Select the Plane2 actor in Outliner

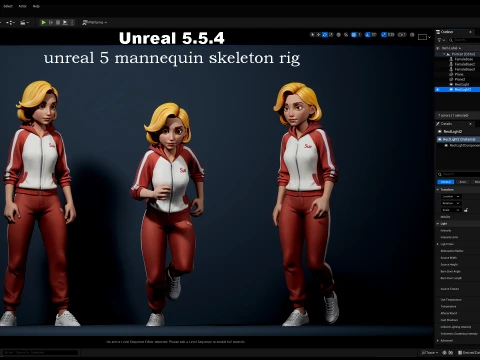[x=460, y=79]
